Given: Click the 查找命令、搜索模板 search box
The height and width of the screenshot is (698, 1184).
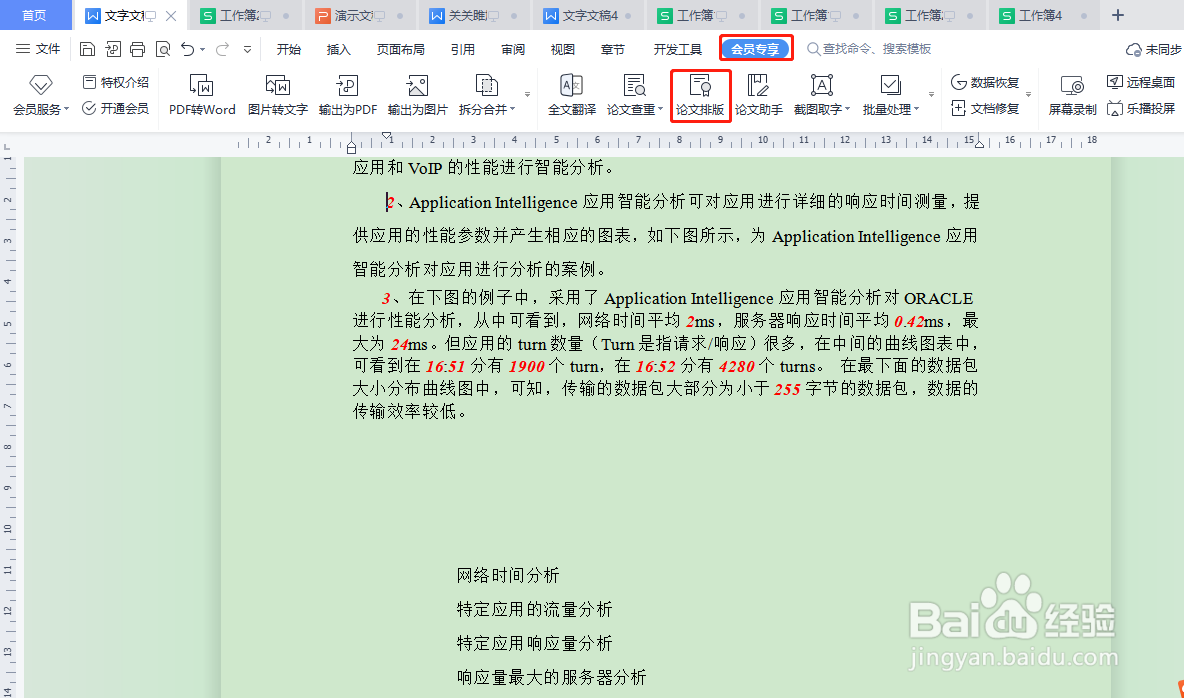Looking at the screenshot, I should 869,49.
